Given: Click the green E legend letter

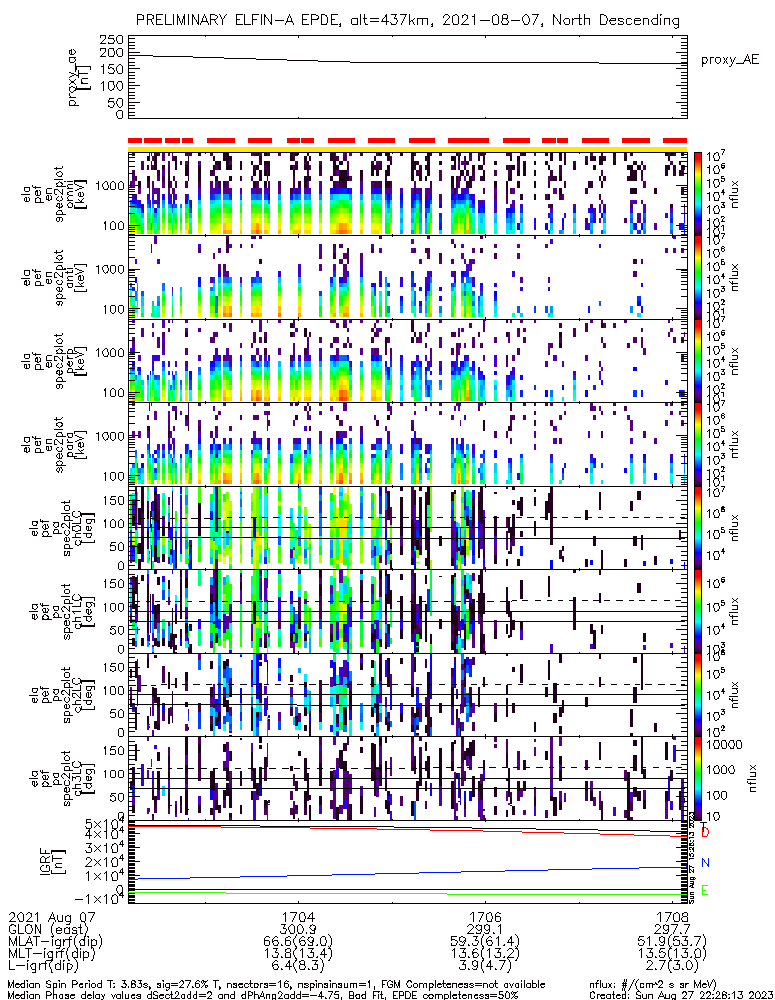Looking at the screenshot, I should pyautogui.click(x=705, y=891).
